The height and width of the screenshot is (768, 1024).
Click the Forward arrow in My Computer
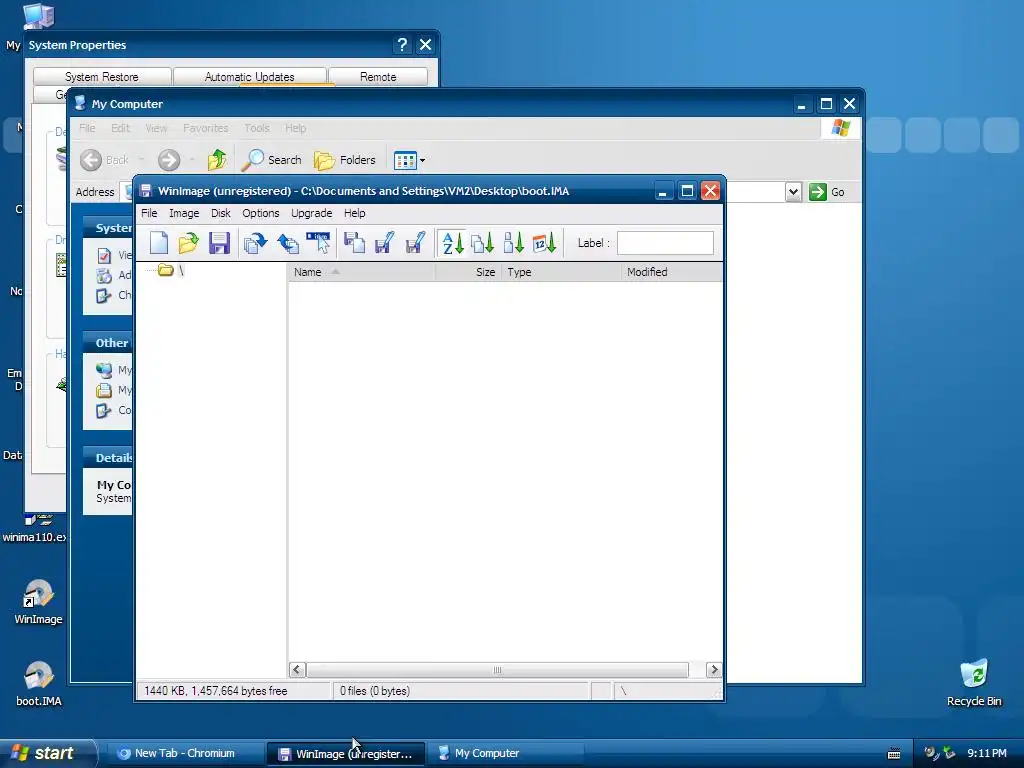click(169, 160)
